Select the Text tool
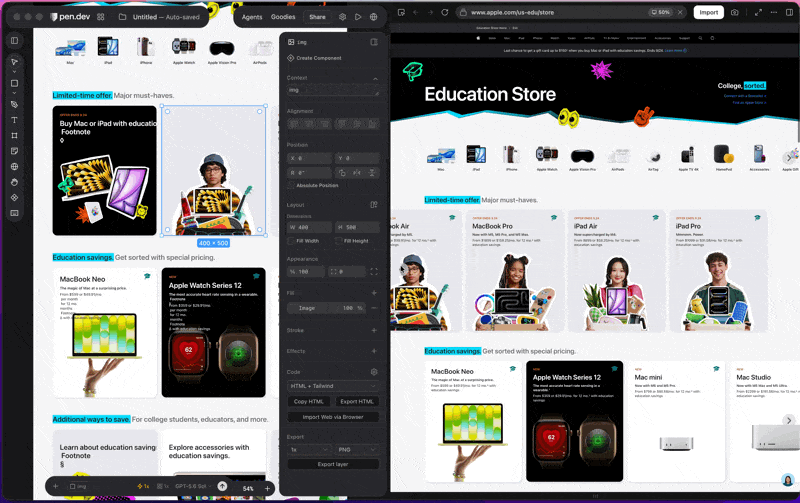This screenshot has width=800, height=503. click(14, 120)
